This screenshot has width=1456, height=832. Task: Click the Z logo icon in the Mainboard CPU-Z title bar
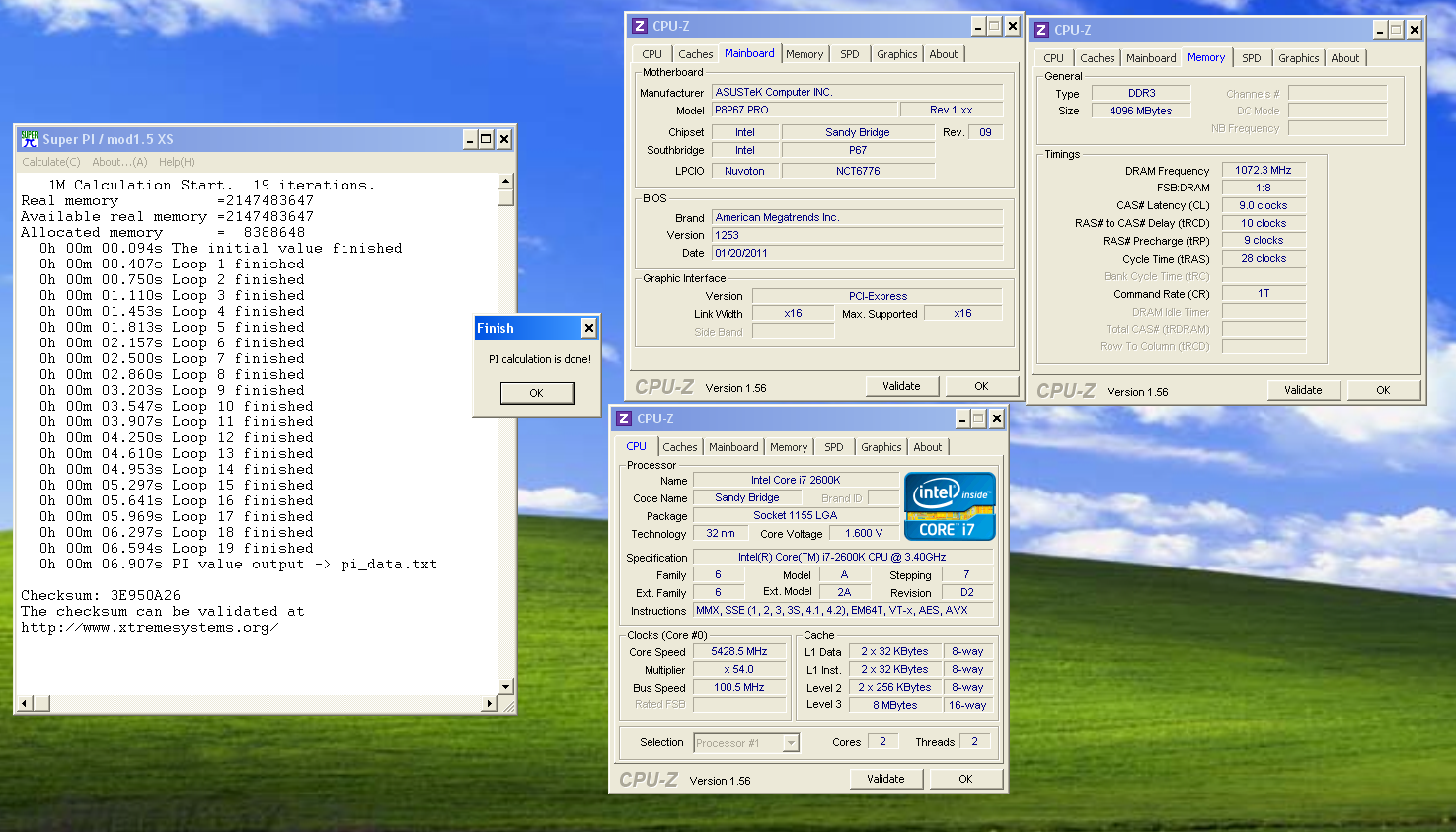pos(640,26)
